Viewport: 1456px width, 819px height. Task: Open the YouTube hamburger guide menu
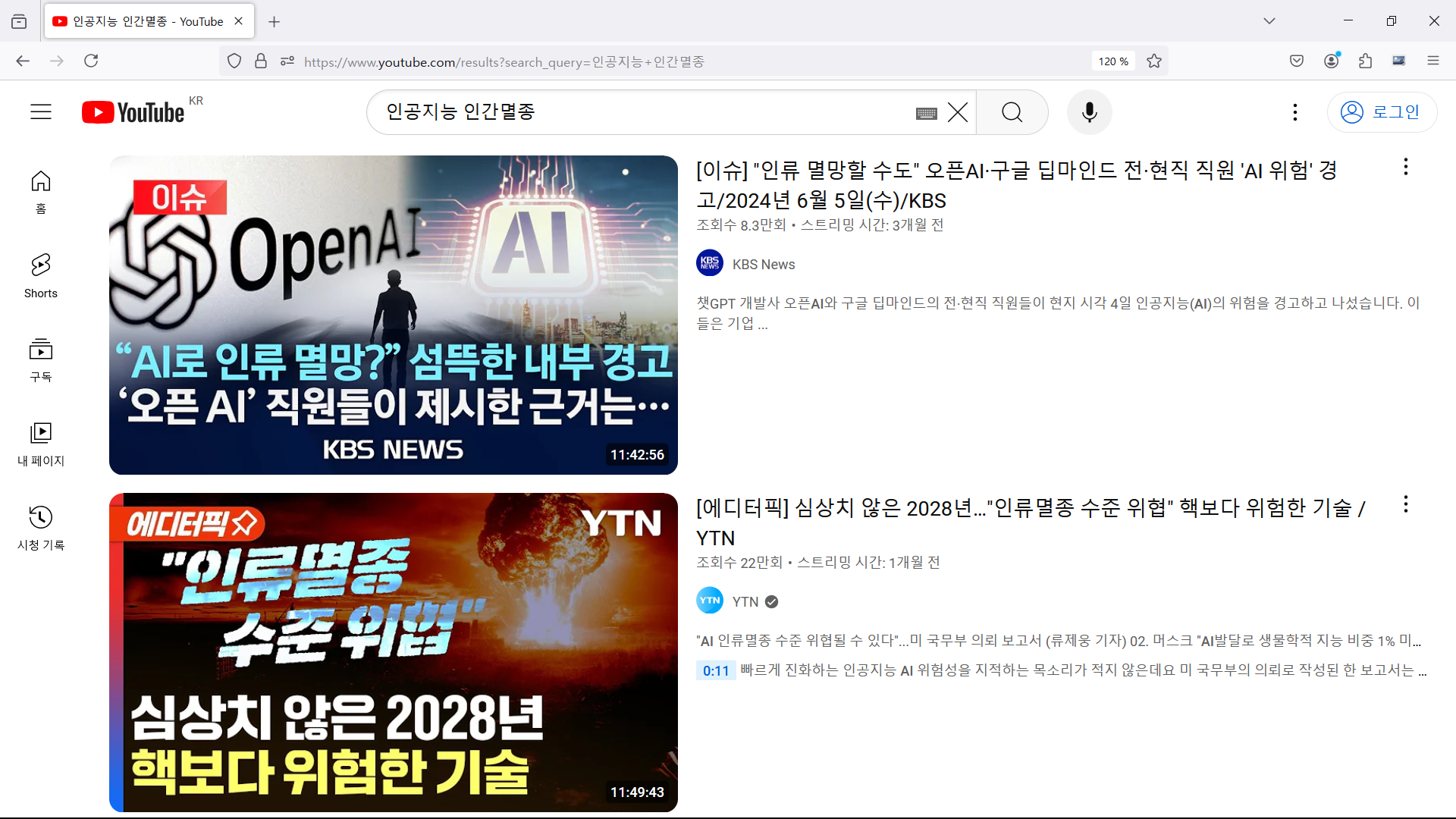point(41,112)
